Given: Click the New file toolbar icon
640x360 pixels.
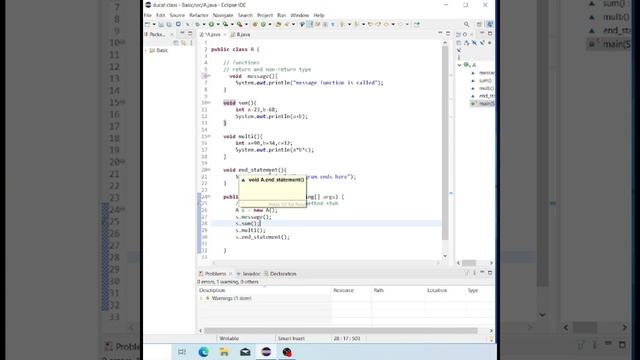Looking at the screenshot, I should pyautogui.click(x=147, y=24).
